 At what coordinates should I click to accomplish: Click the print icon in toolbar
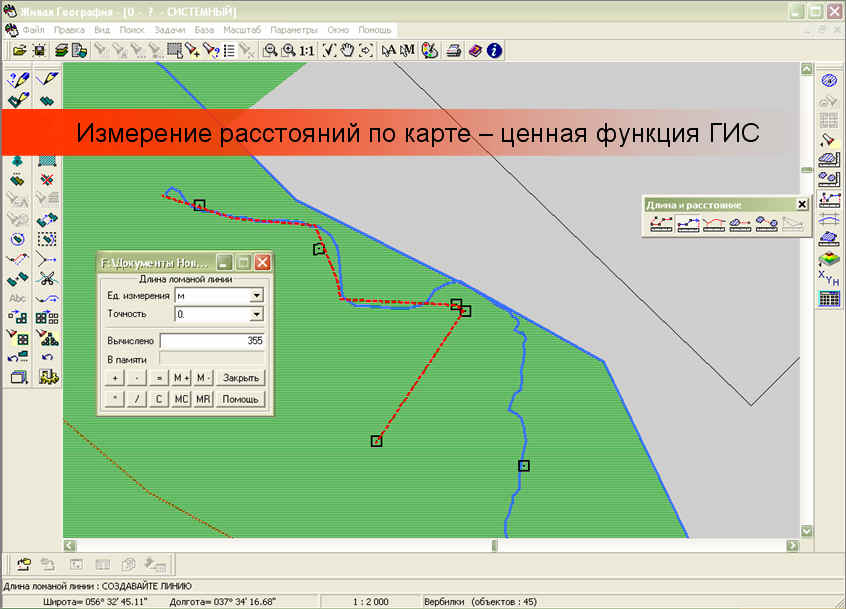point(453,50)
